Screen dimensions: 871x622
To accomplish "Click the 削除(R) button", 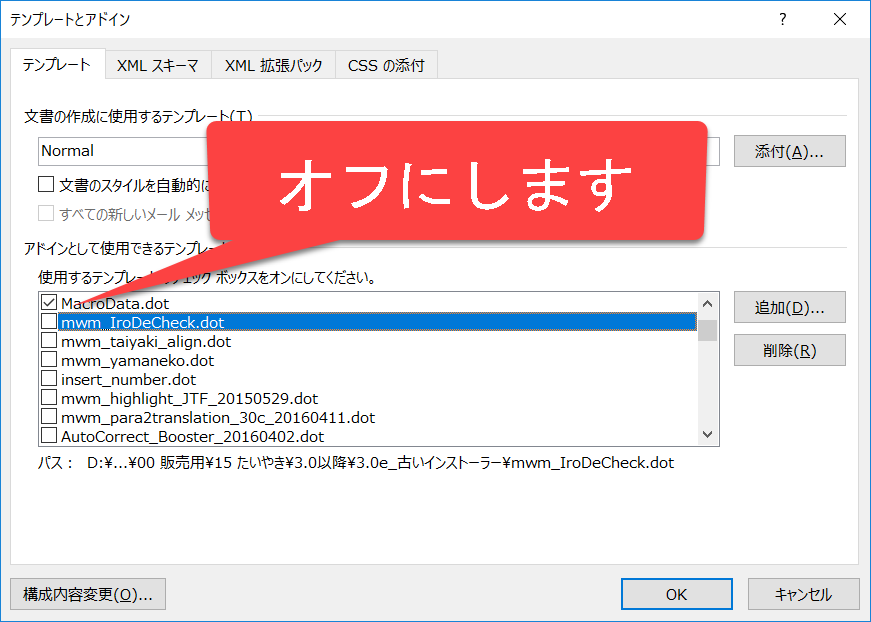I will 789,350.
